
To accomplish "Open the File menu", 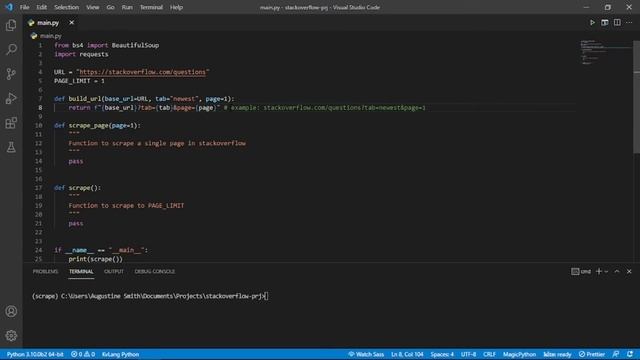I will (24, 7).
